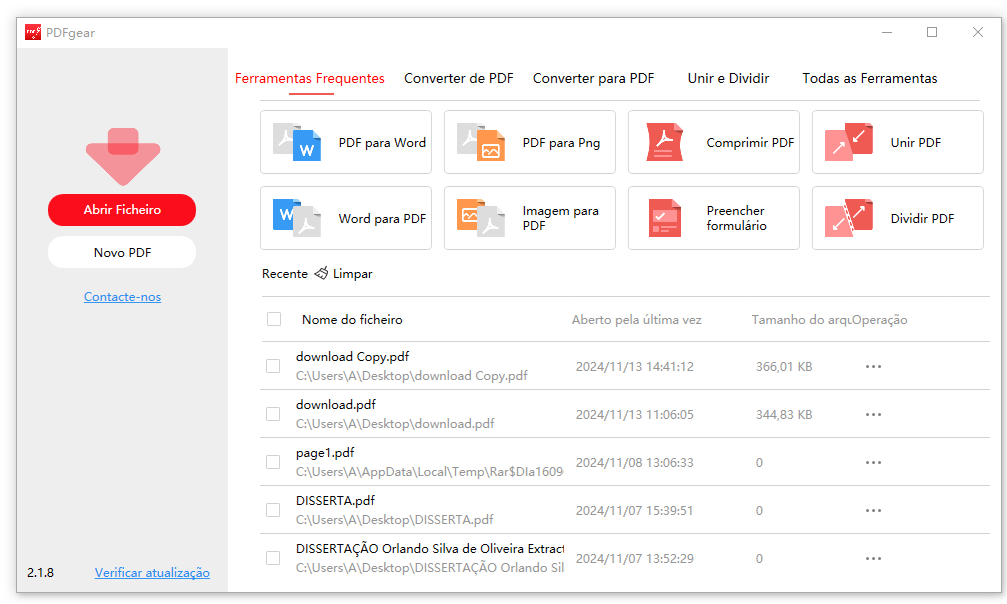
Task: Click the large red download arrow graphic
Action: click(x=123, y=156)
